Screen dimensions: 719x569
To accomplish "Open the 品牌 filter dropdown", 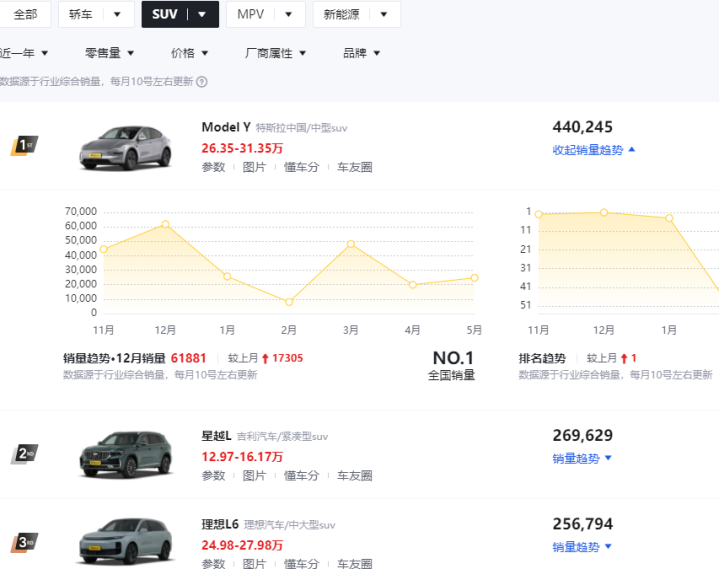I will 361,53.
